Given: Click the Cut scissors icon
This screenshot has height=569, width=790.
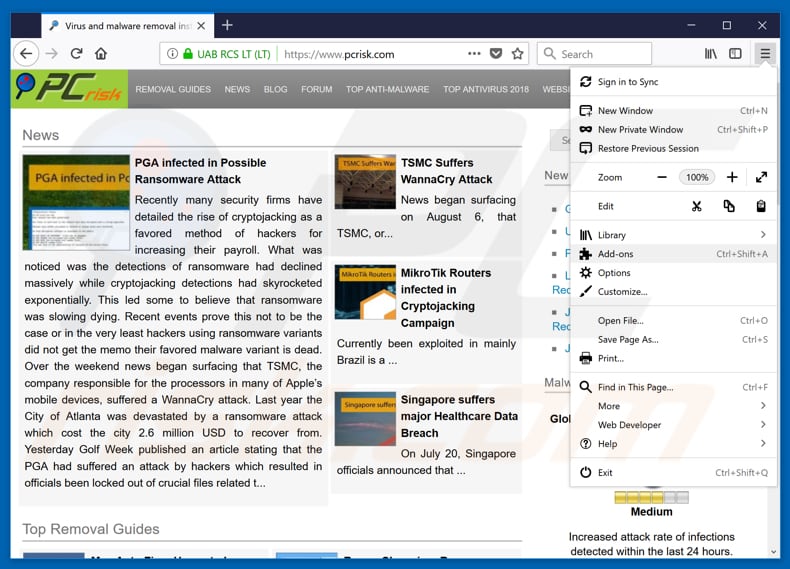Looking at the screenshot, I should click(x=697, y=206).
